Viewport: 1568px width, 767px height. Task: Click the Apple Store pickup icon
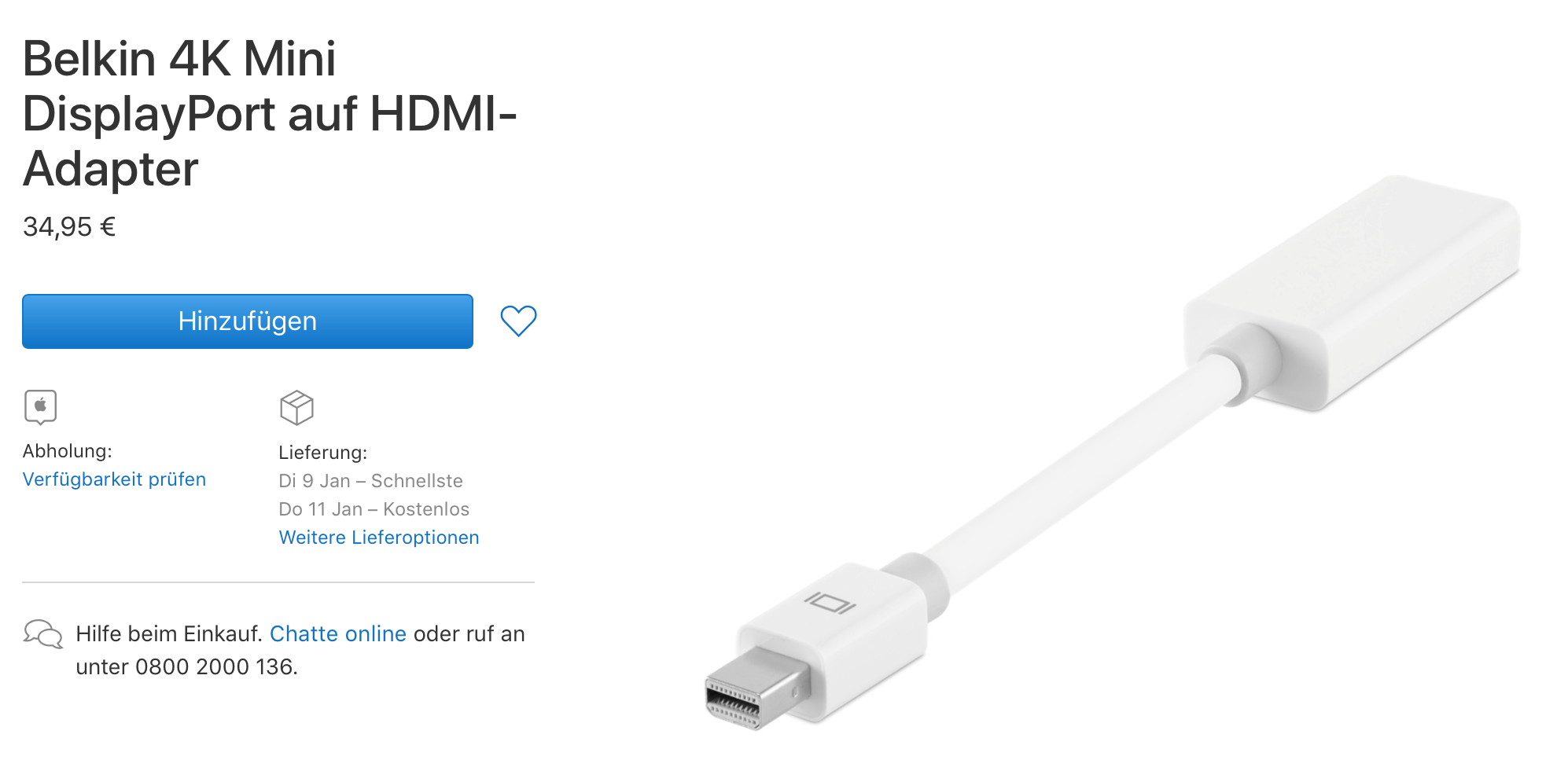click(x=41, y=407)
